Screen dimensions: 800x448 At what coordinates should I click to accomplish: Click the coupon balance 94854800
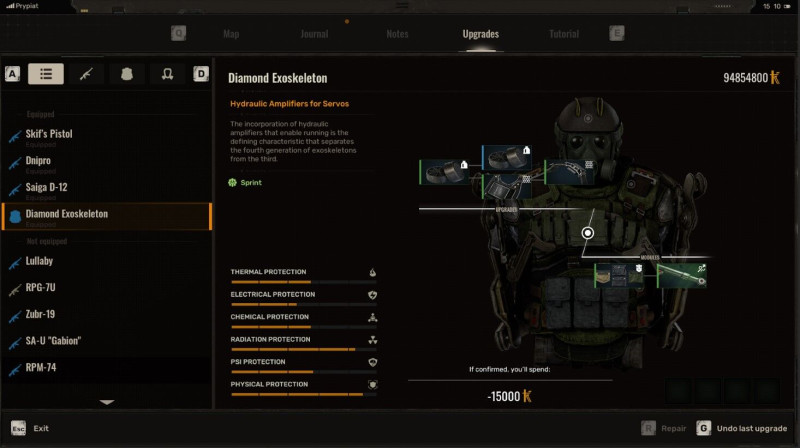(x=752, y=78)
